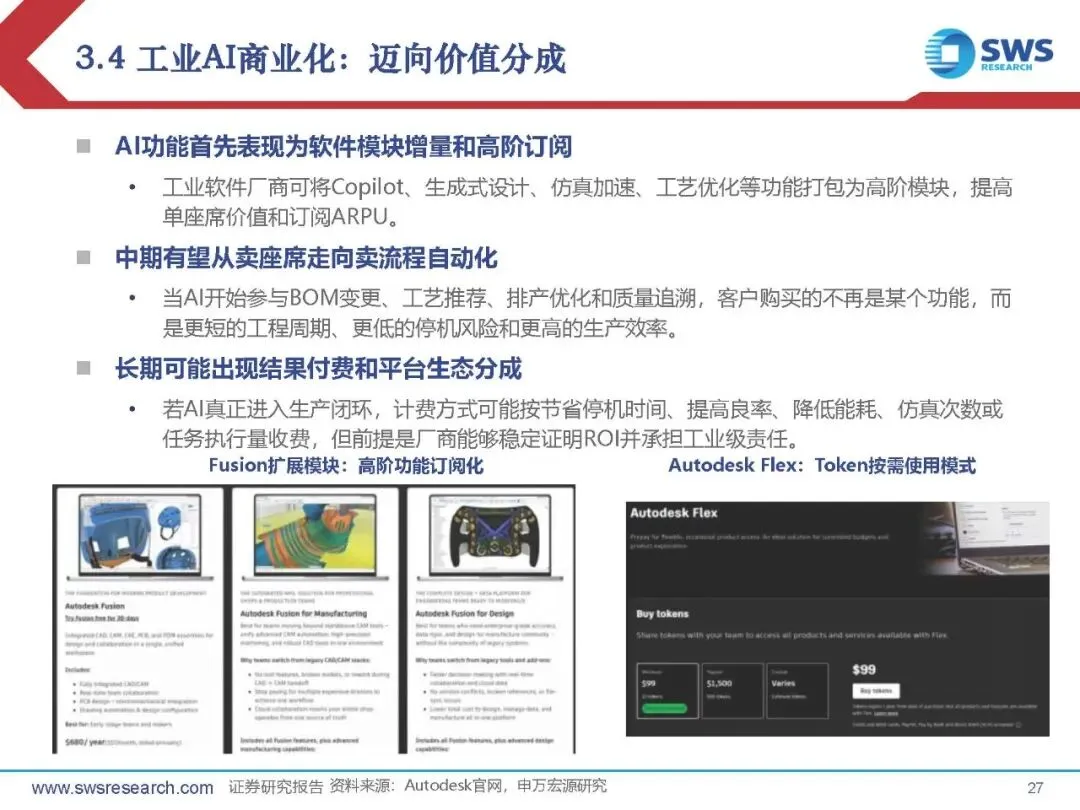Click the payment methods info icon
This screenshot has width=1080, height=810.
coord(1019,725)
